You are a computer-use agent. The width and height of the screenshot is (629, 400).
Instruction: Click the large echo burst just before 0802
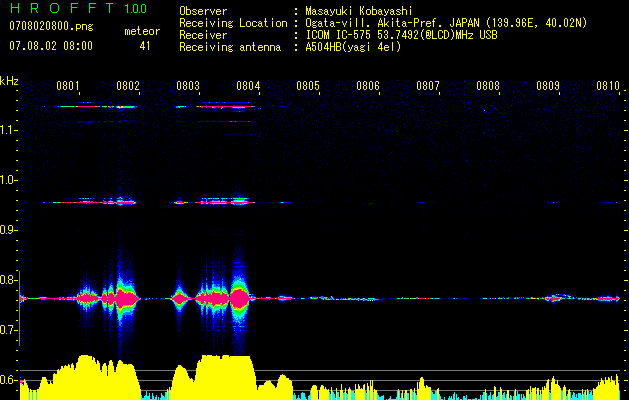tap(127, 298)
